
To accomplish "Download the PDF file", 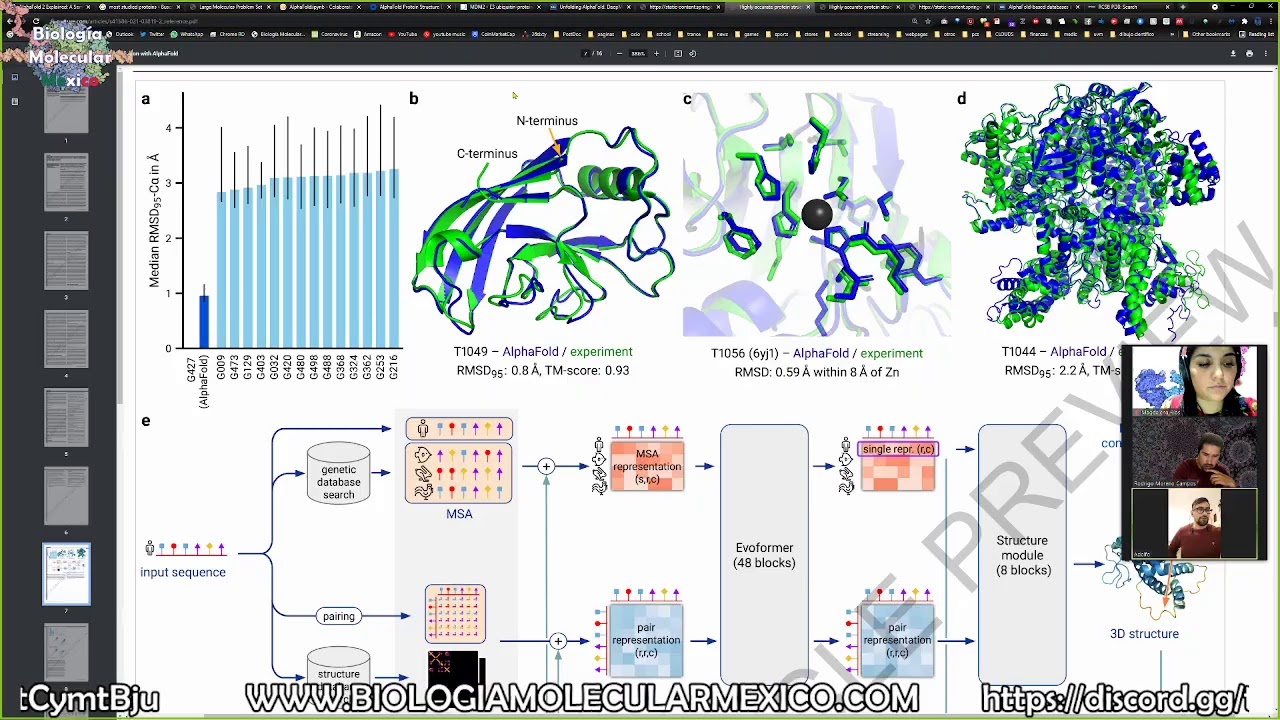I will click(1233, 53).
